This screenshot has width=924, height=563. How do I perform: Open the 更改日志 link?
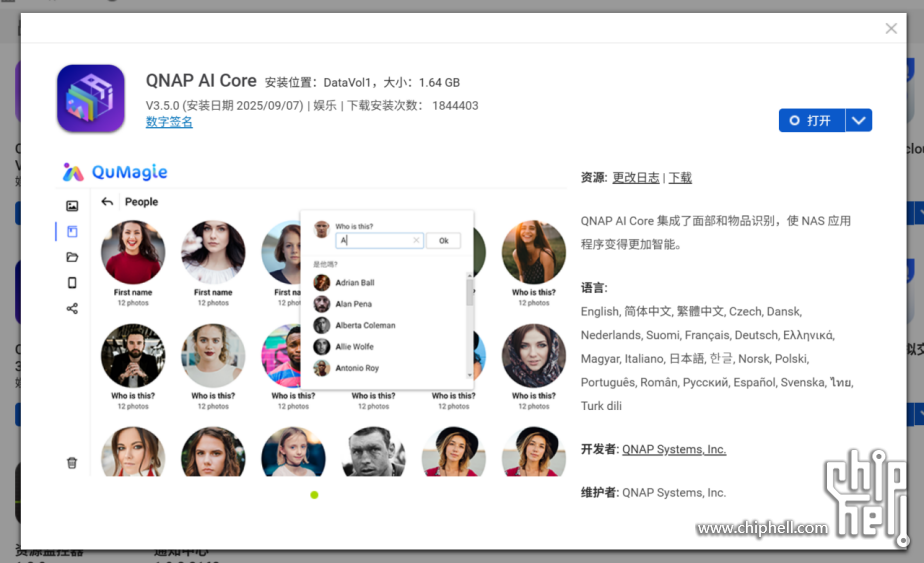tap(636, 177)
